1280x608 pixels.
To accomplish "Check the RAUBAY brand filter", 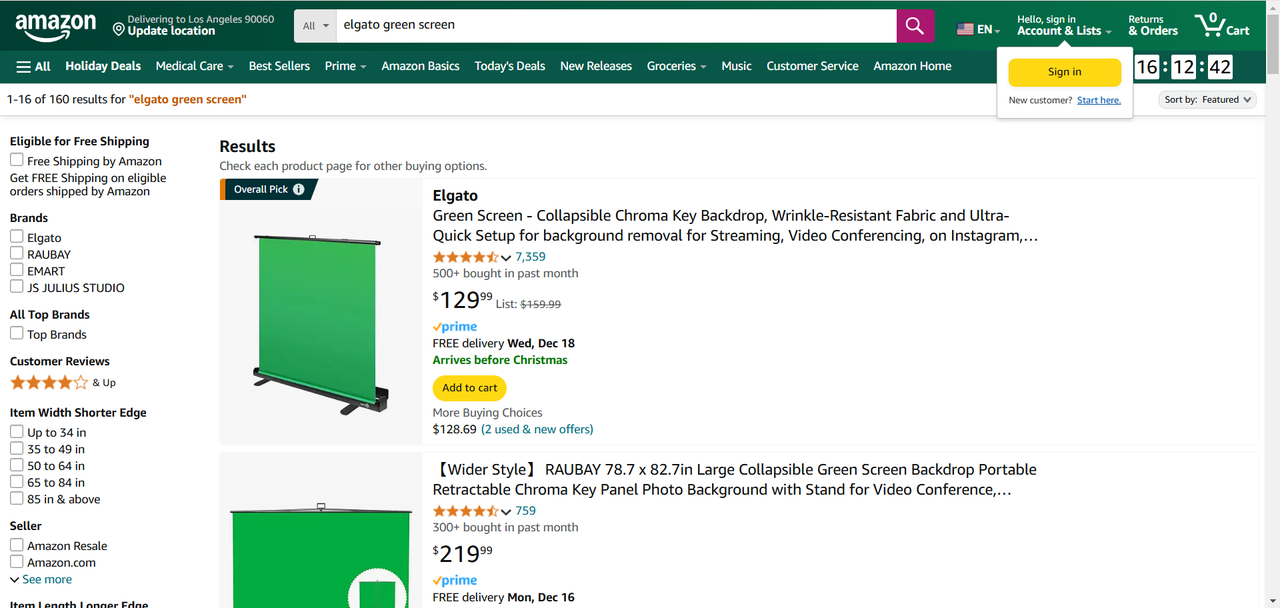I will pos(17,254).
